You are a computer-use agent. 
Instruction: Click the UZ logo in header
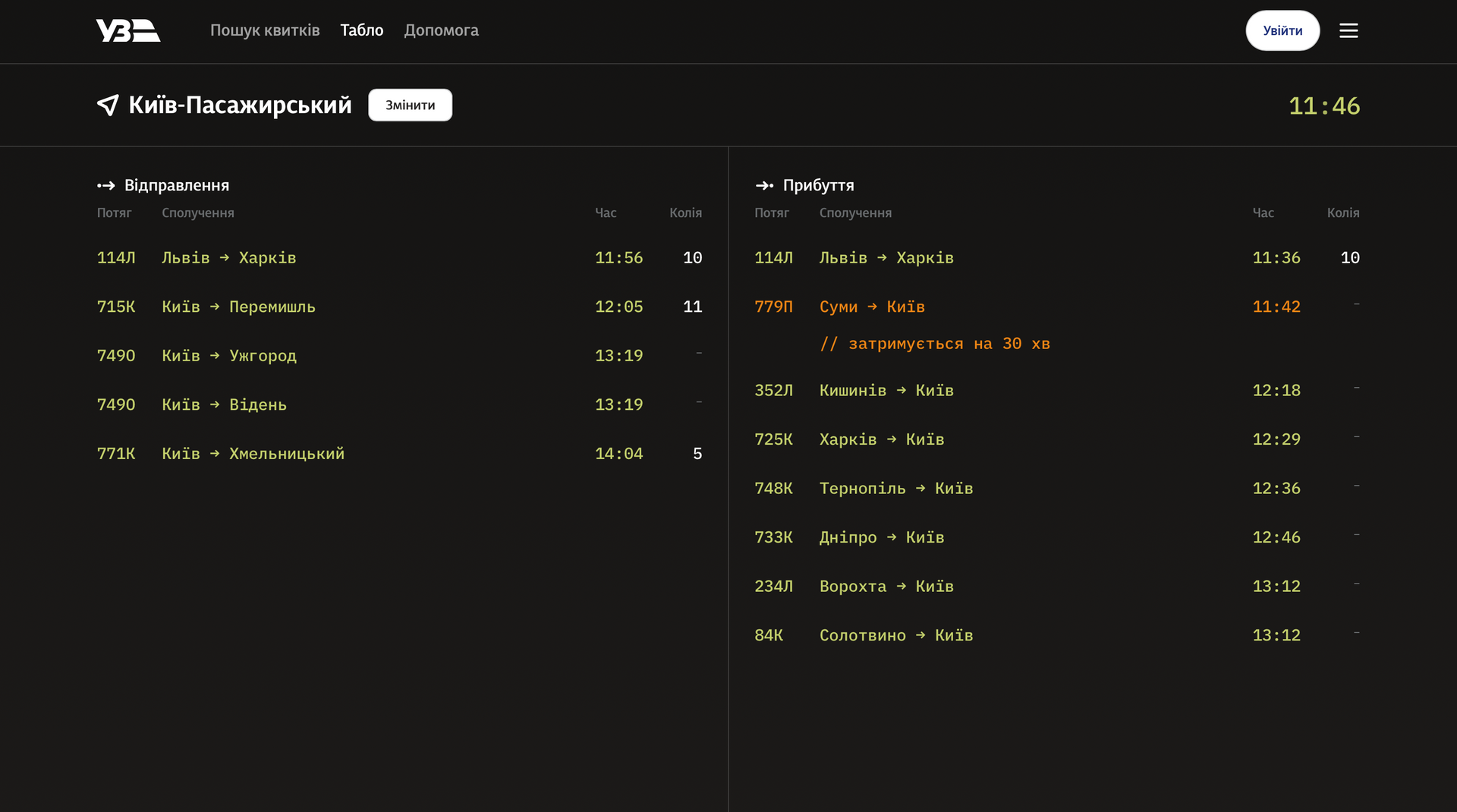(x=127, y=30)
